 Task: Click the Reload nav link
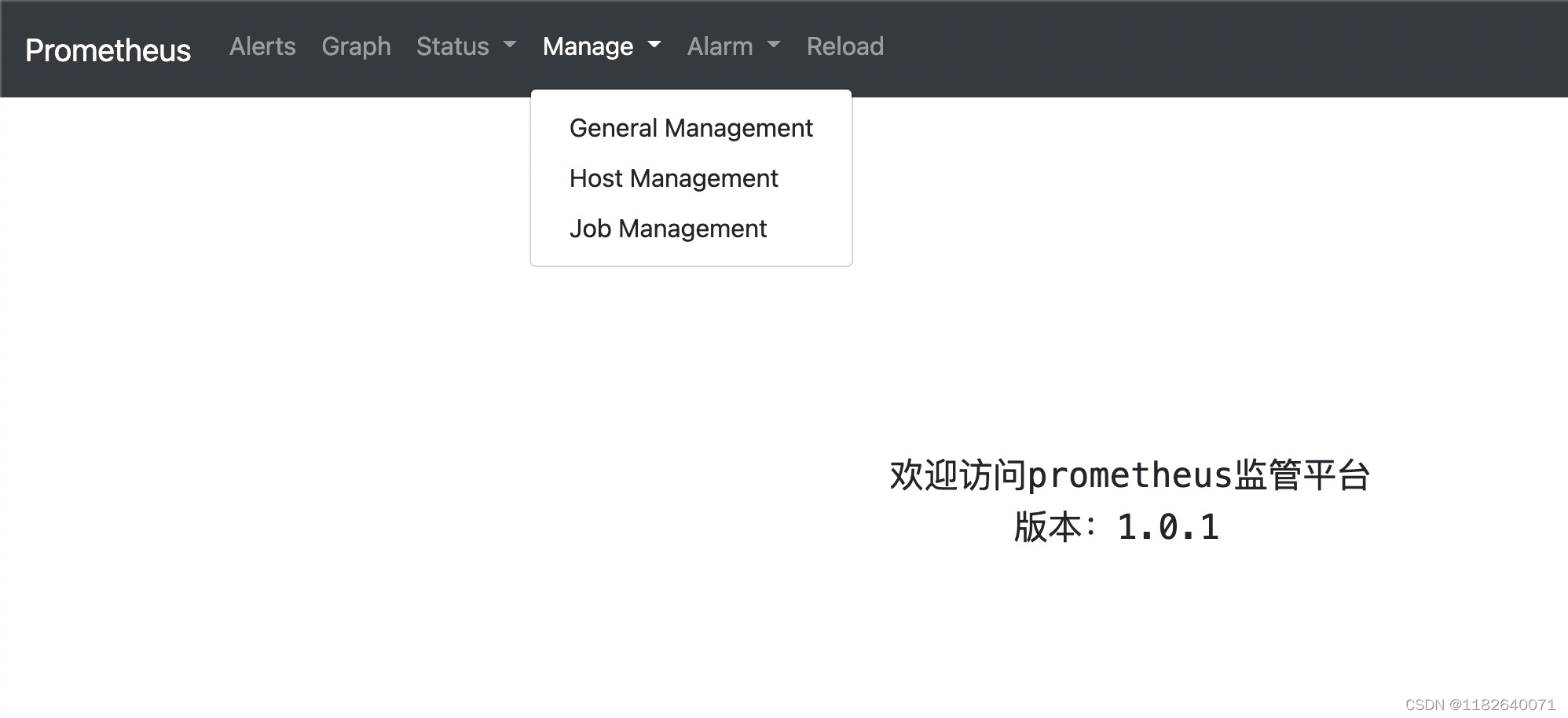click(845, 46)
